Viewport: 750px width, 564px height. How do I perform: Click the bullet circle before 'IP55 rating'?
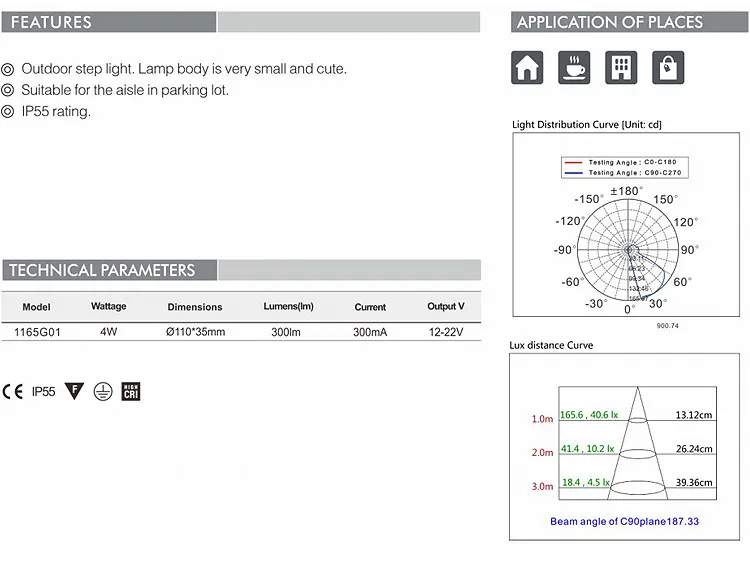pyautogui.click(x=8, y=111)
